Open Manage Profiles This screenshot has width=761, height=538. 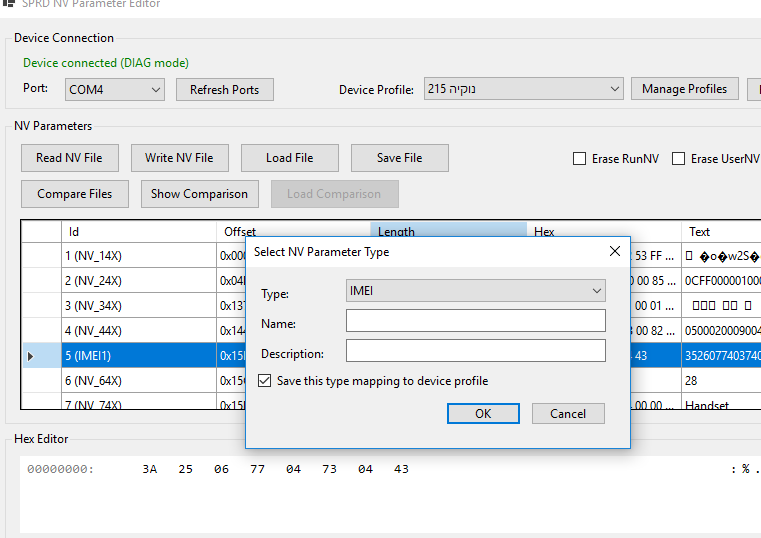coord(684,89)
